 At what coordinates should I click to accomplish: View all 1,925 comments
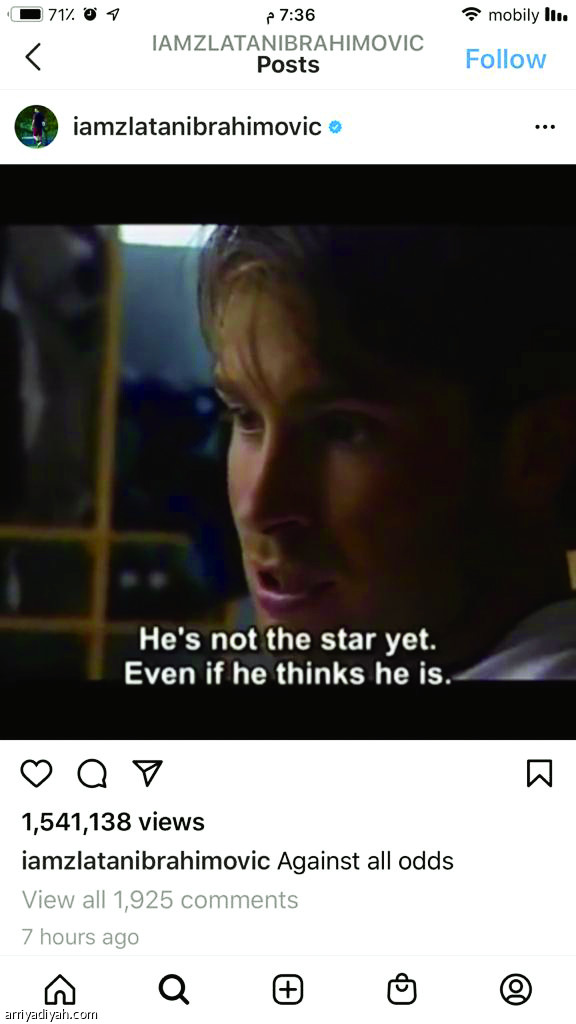pos(160,899)
